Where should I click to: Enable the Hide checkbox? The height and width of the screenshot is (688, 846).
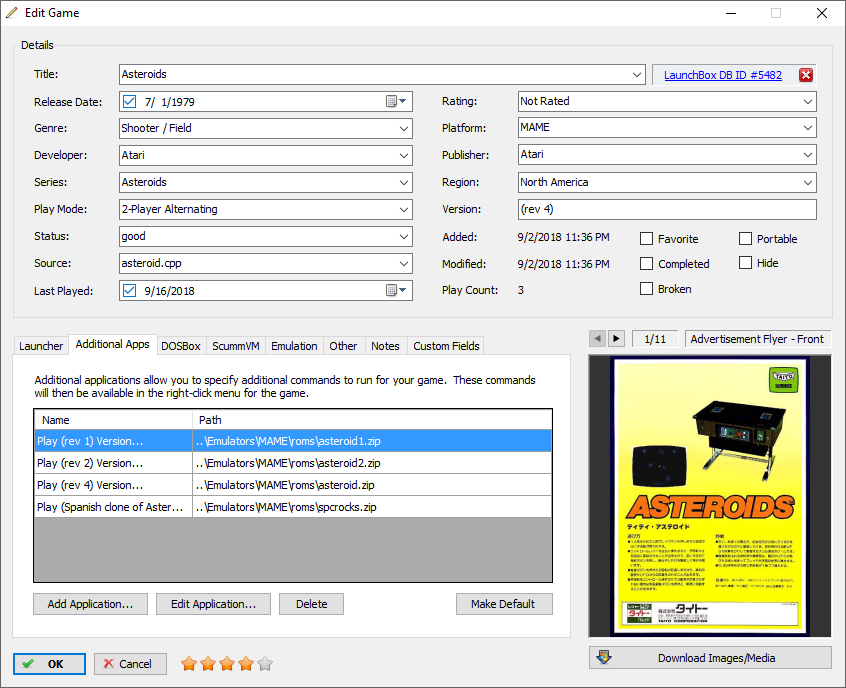point(745,263)
